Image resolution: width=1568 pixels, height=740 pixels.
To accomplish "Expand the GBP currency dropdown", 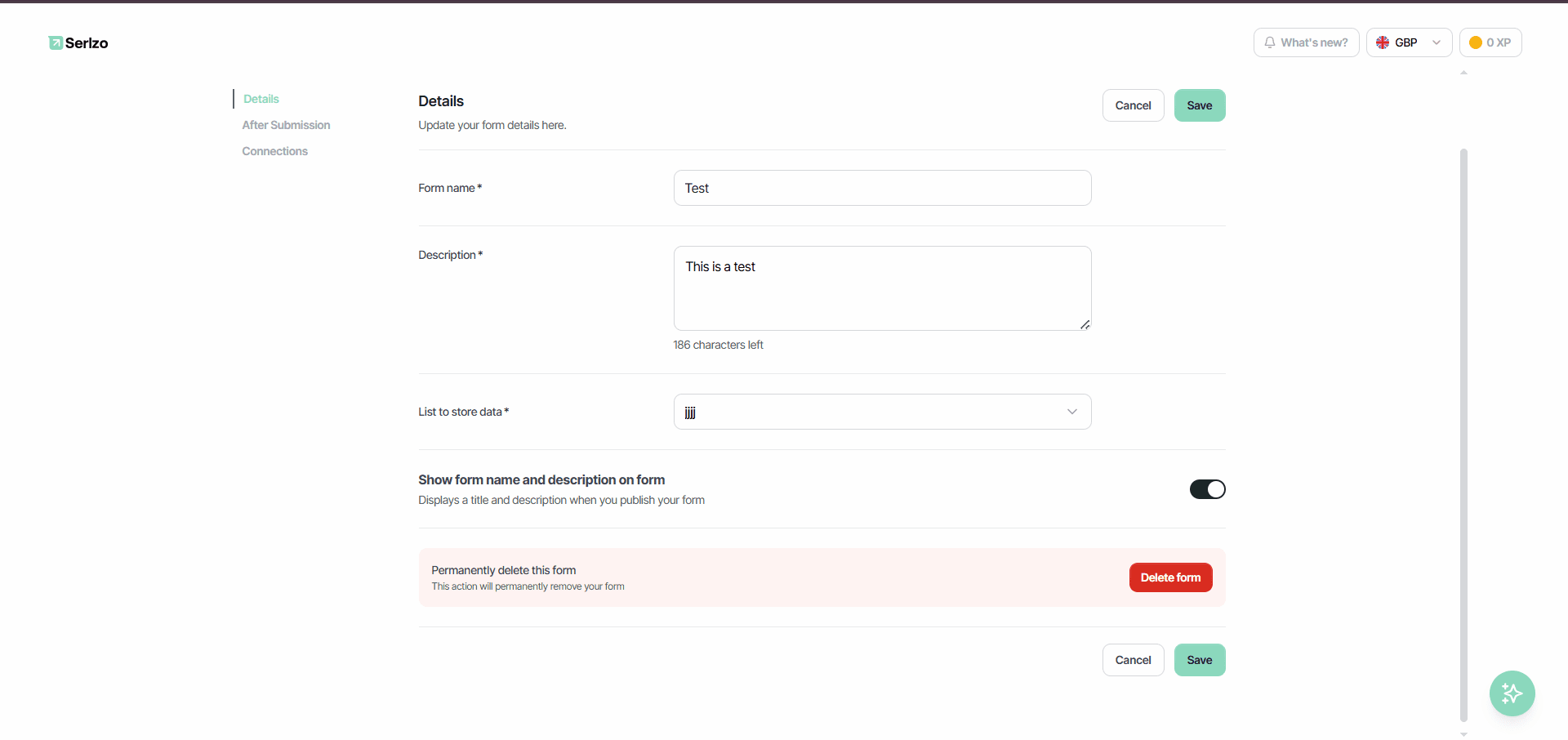I will click(1409, 42).
